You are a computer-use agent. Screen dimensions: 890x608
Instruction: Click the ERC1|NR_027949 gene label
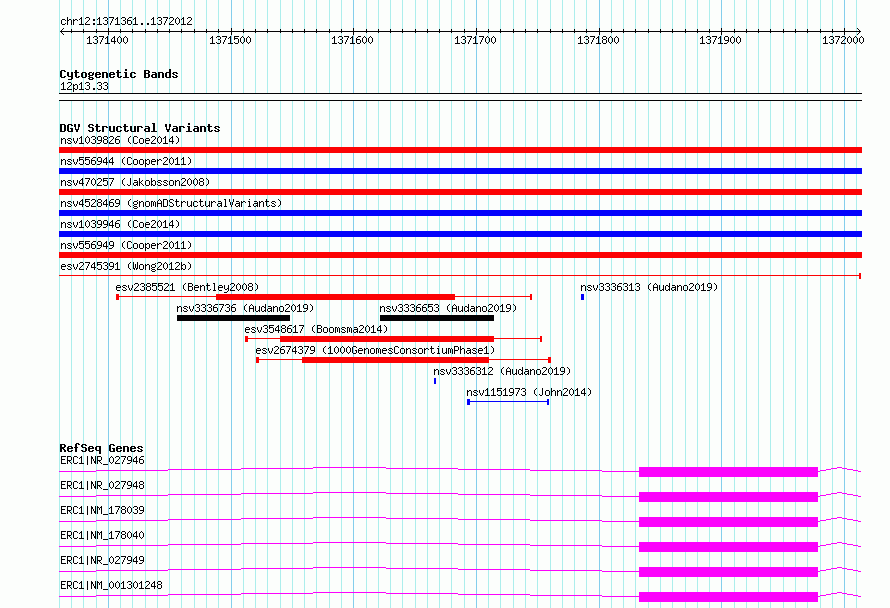pyautogui.click(x=102, y=560)
